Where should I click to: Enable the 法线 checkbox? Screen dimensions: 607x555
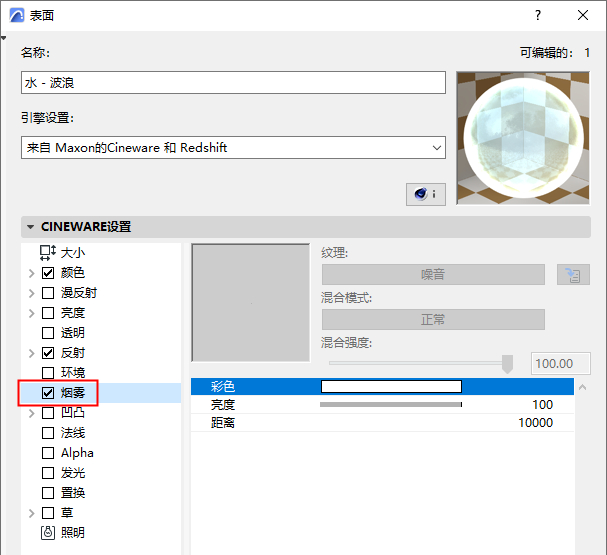[x=48, y=433]
